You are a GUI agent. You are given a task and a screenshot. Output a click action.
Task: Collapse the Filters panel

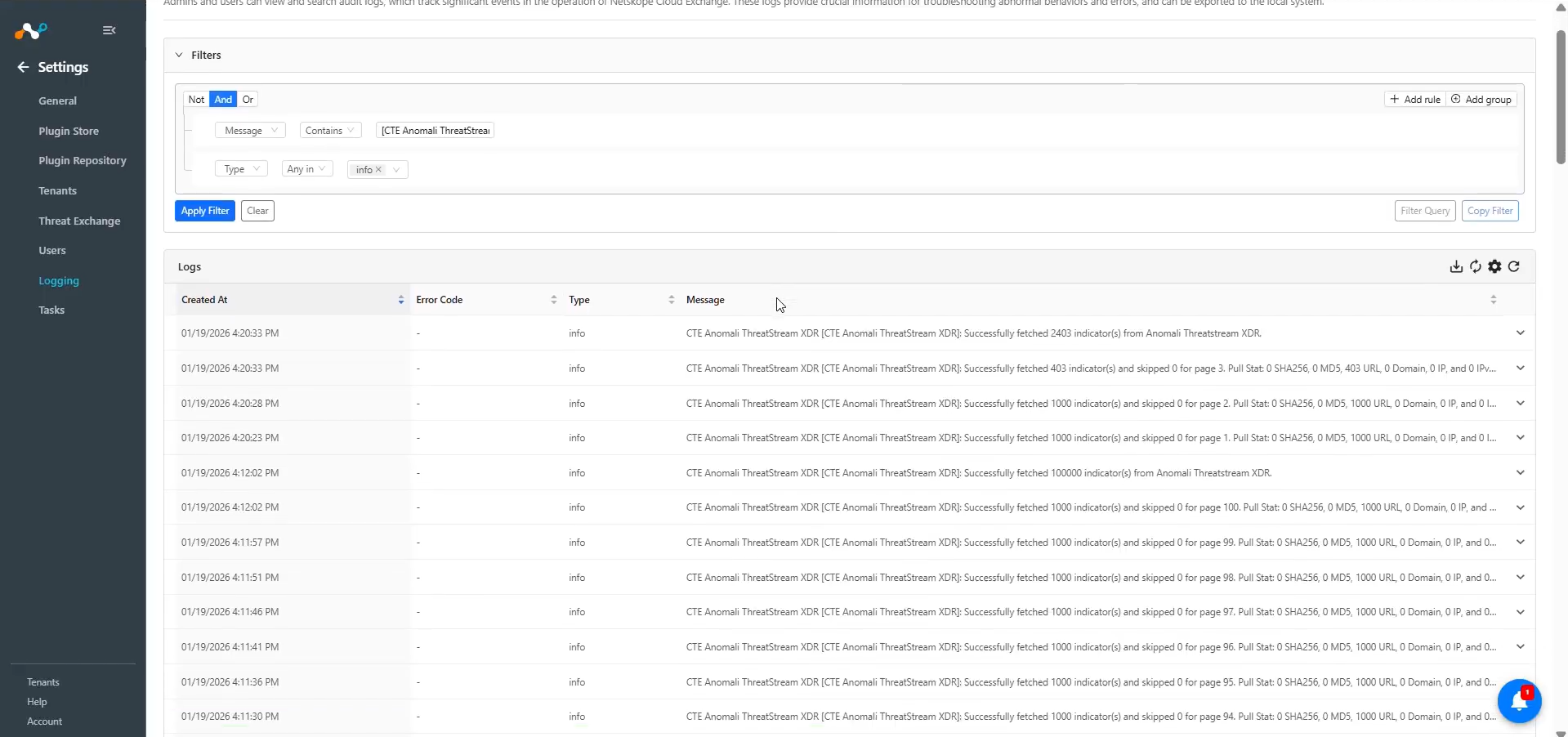179,56
